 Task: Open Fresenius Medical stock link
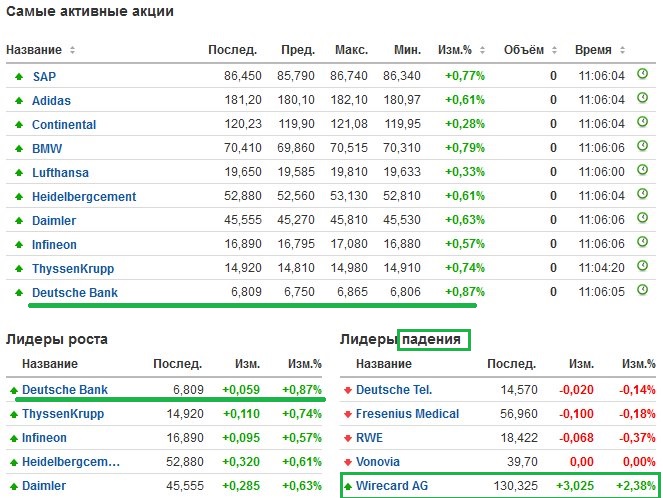pos(408,413)
